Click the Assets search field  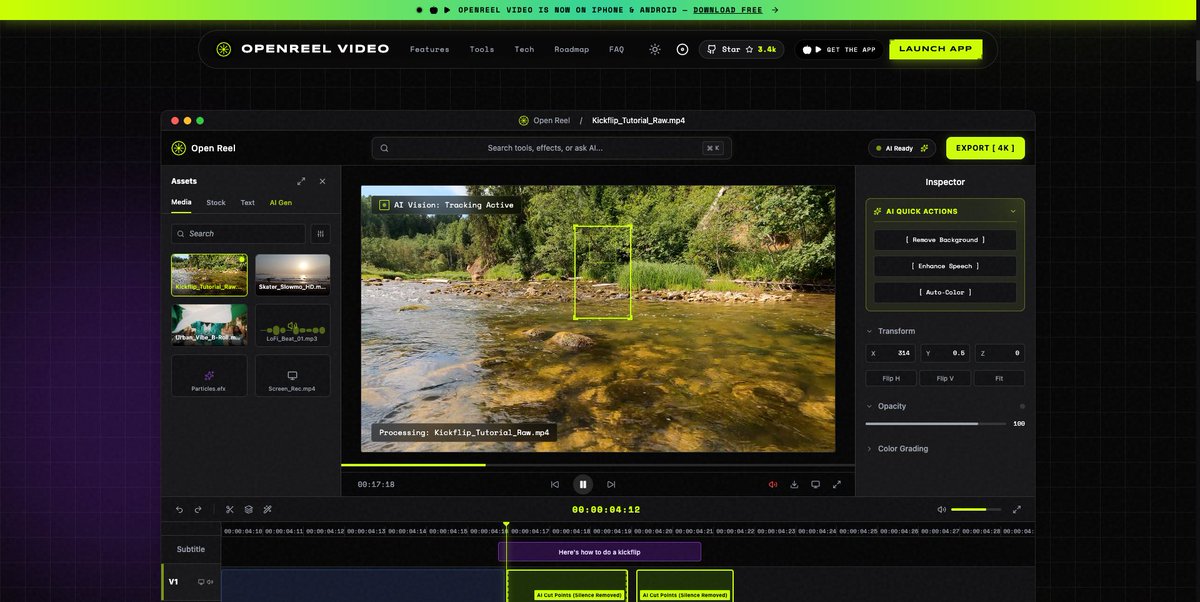click(x=238, y=233)
